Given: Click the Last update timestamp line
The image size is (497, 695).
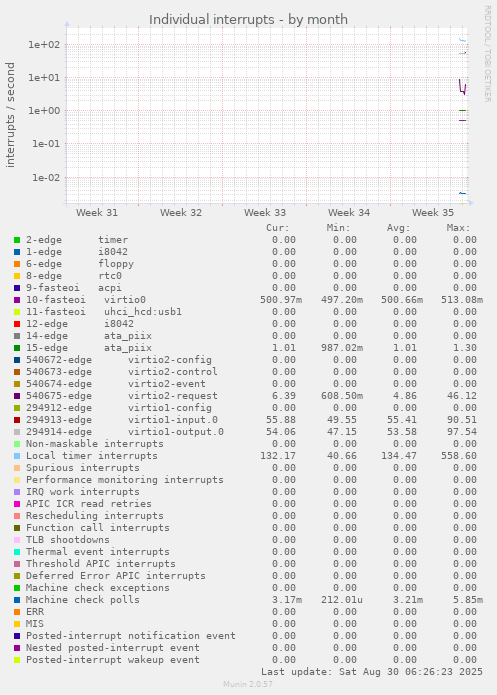Looking at the screenshot, I should pos(372,672).
